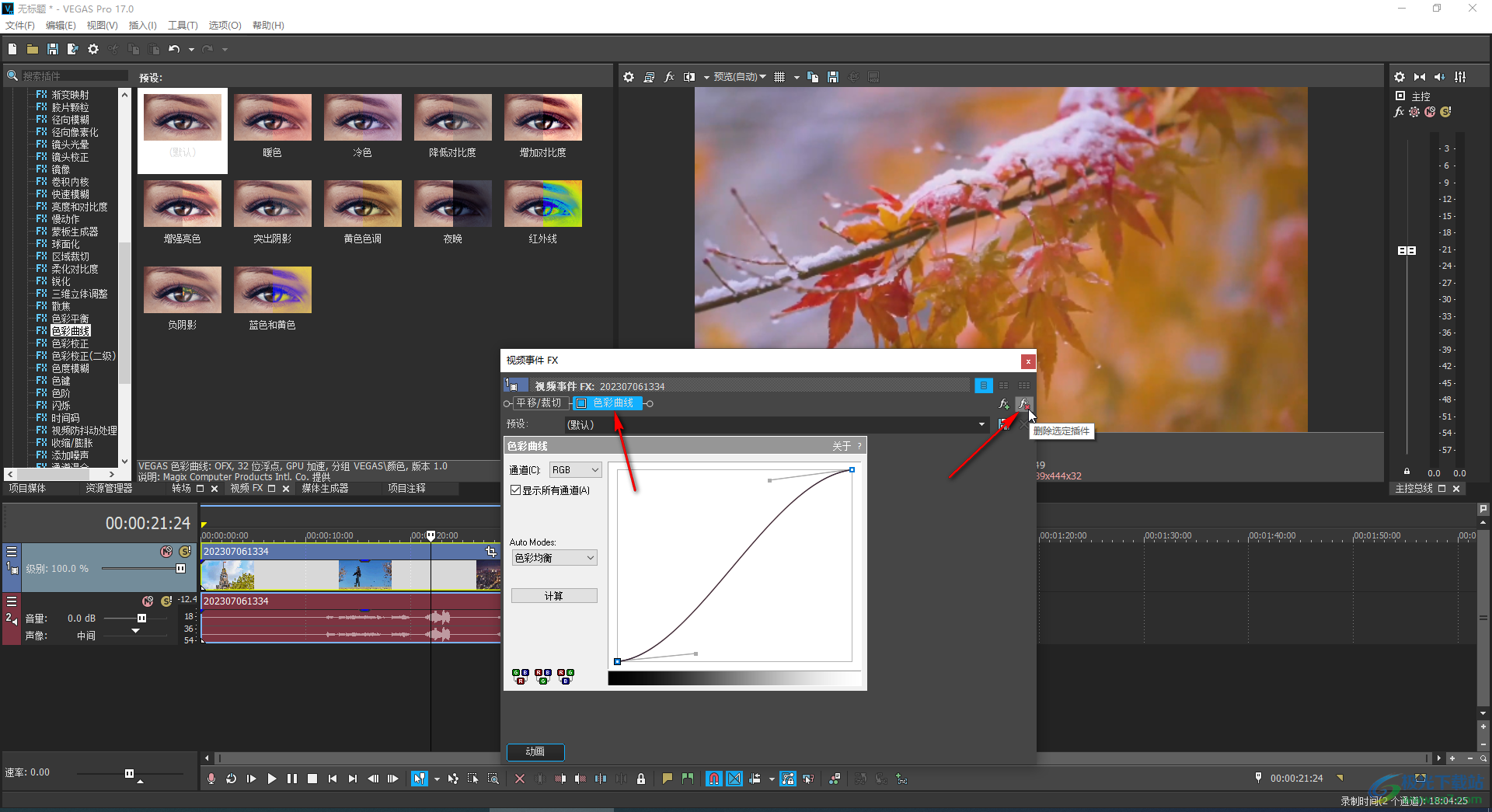Solo video track 1
This screenshot has height=812, width=1492.
pyautogui.click(x=185, y=552)
